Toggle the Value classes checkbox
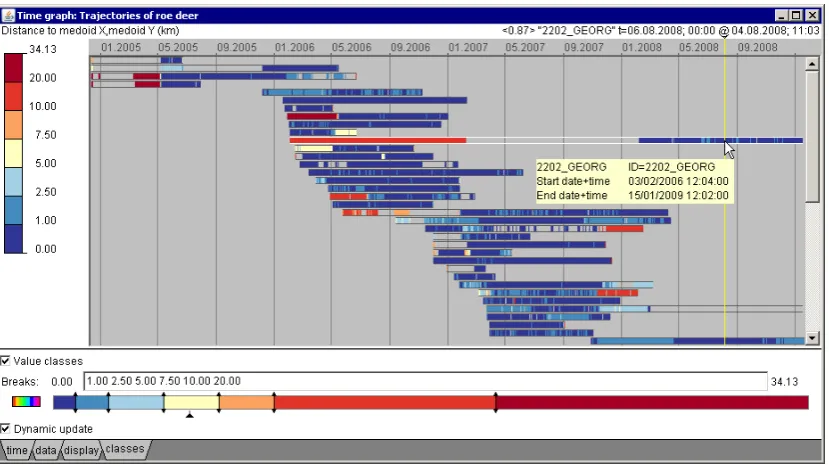Screen dimensions: 829x466 (x=5, y=361)
